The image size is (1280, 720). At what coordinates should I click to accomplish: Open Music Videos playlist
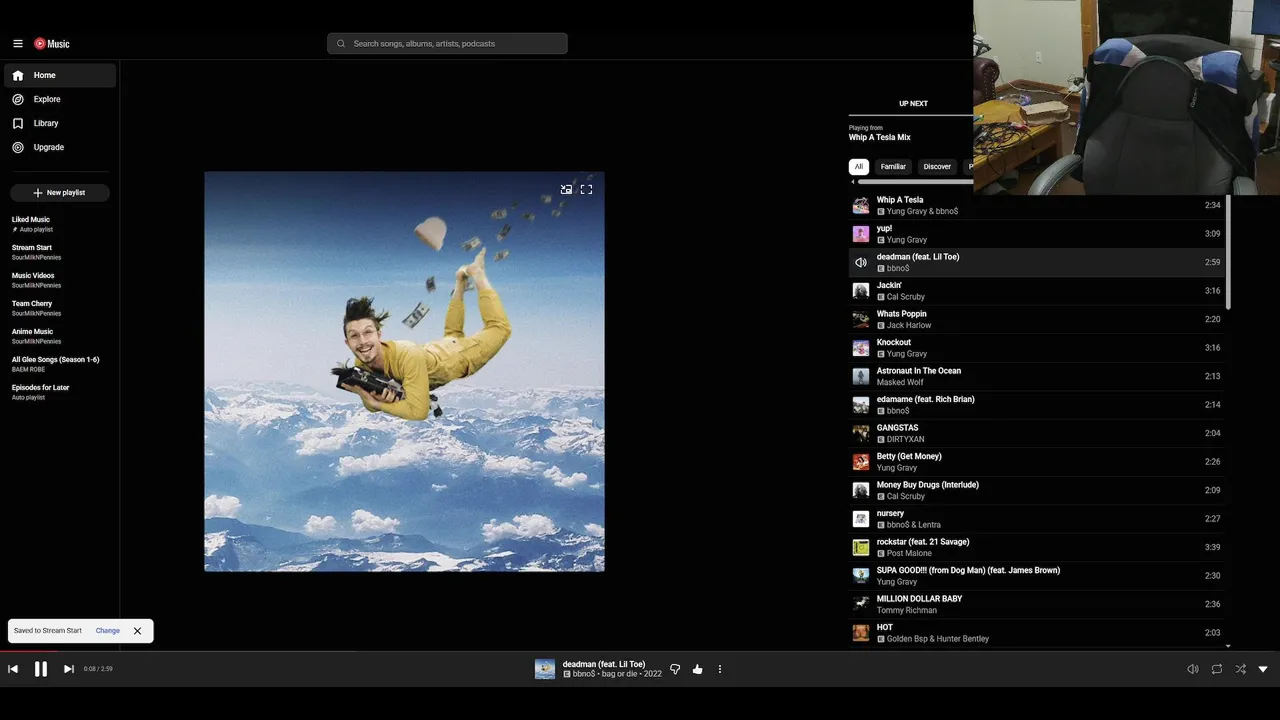(60, 280)
